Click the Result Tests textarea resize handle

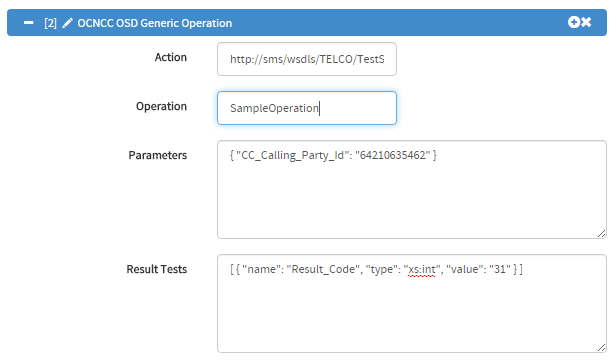tap(601, 347)
